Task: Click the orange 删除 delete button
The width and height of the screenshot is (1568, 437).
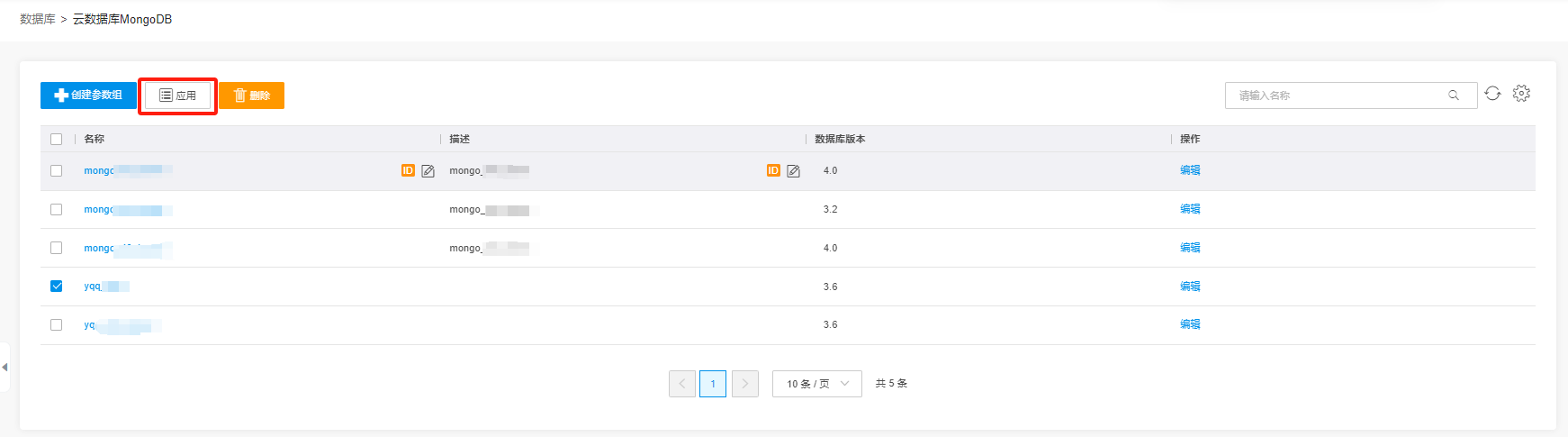Action: coord(251,96)
